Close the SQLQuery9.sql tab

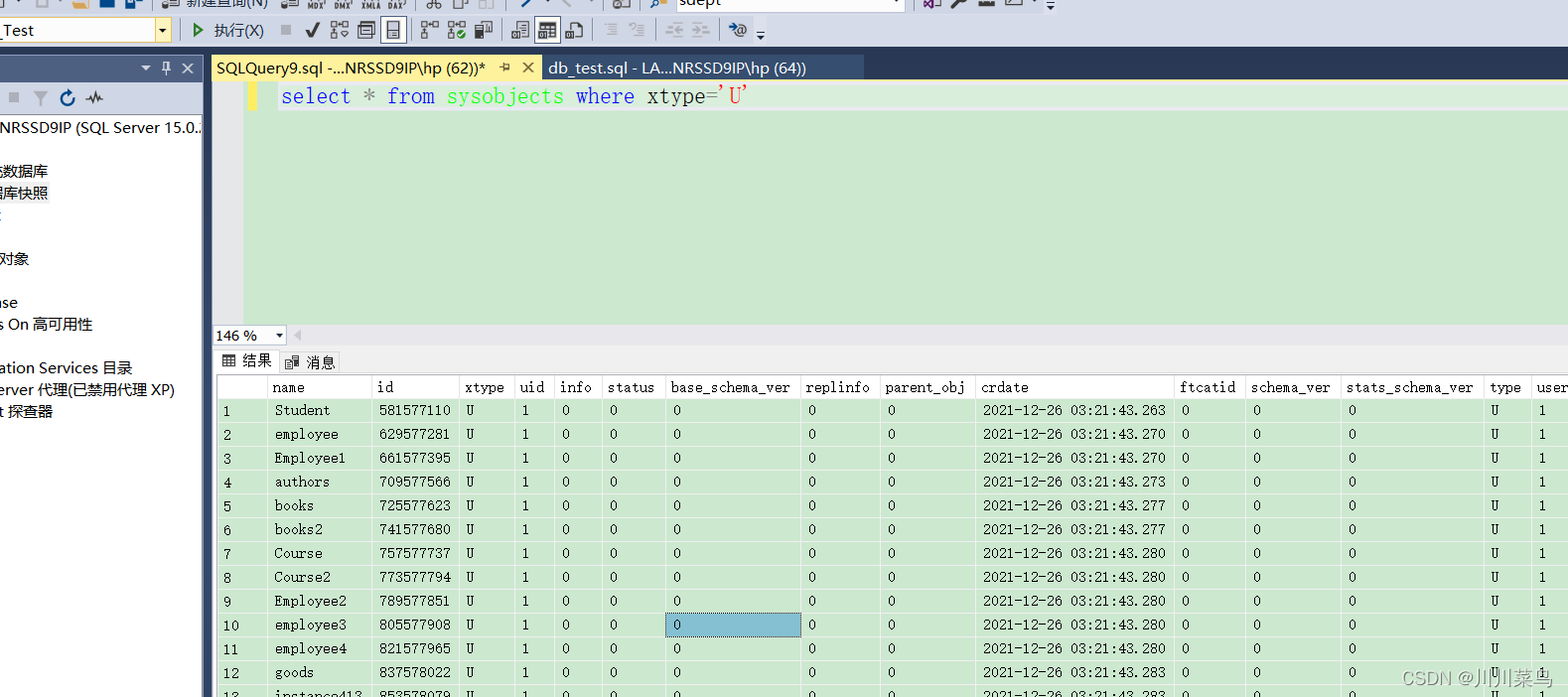point(528,68)
